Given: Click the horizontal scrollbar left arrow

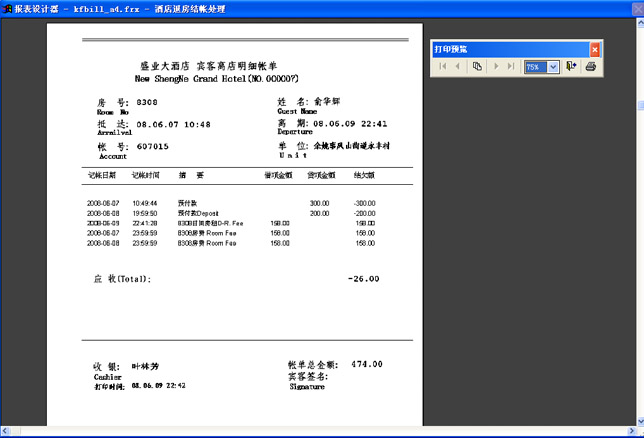Looking at the screenshot, I should pos(5,432).
